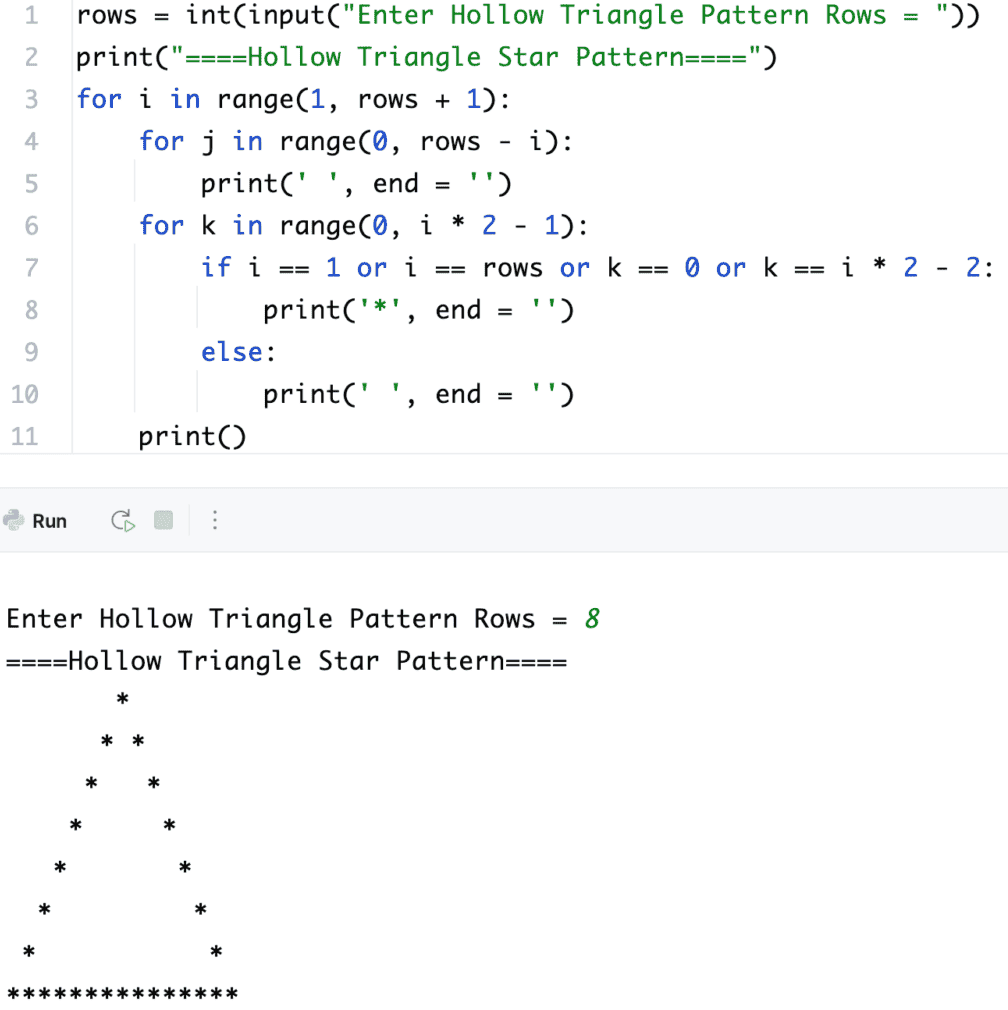Open the three-dot run options menu
The image size is (1008, 1010).
(215, 520)
